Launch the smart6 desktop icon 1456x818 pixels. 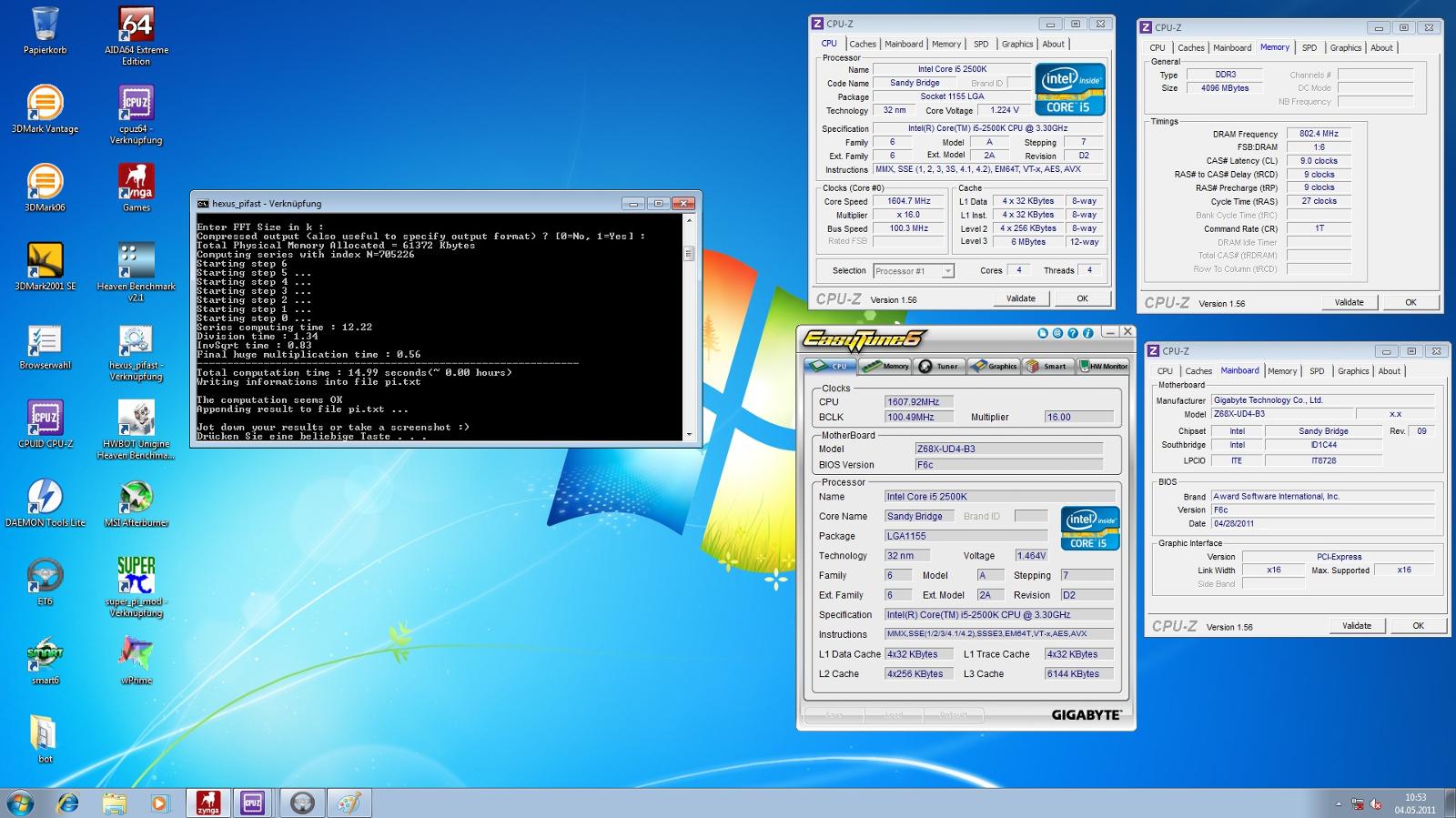tap(45, 661)
